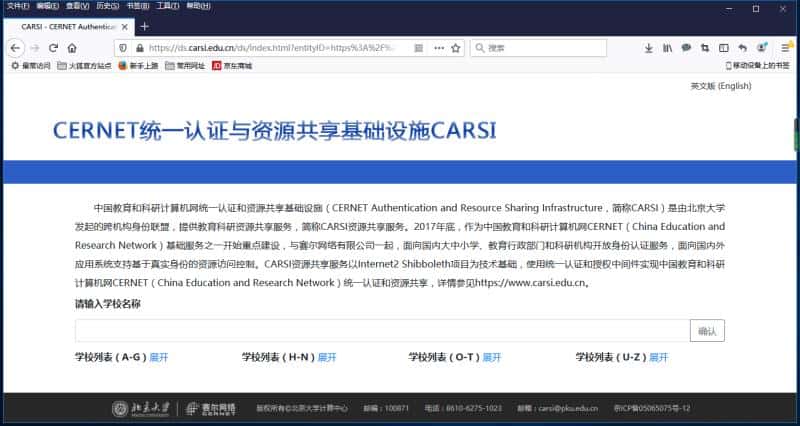Click the screenshot crop tool icon

tap(705, 48)
